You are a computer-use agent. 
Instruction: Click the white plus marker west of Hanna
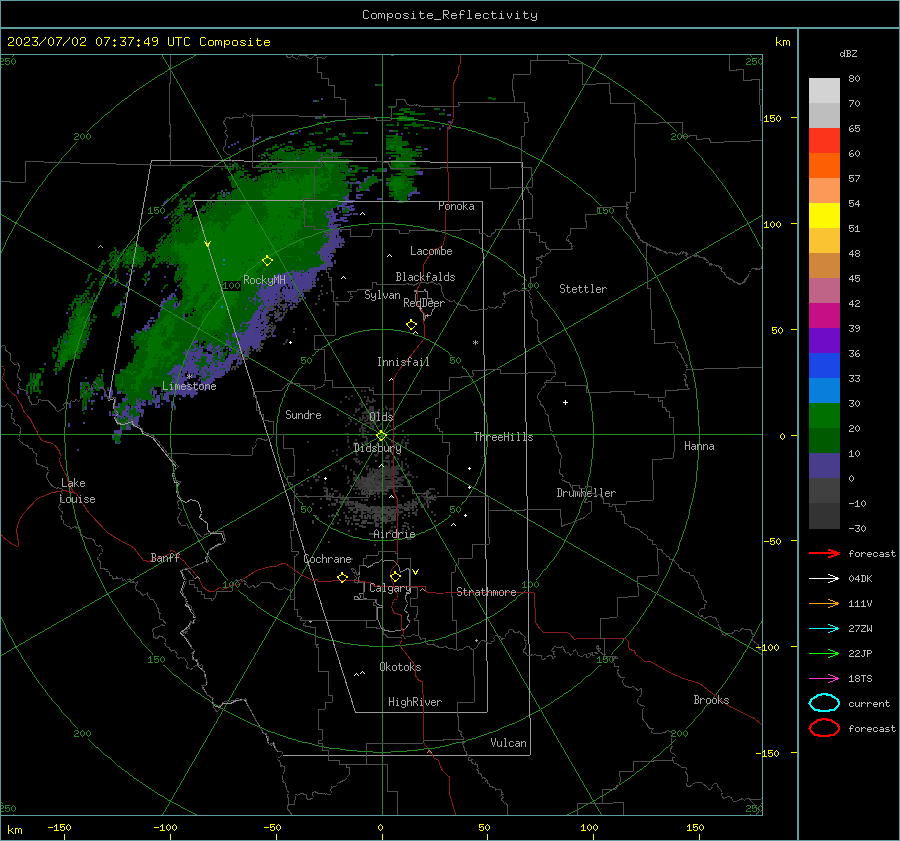pos(565,402)
